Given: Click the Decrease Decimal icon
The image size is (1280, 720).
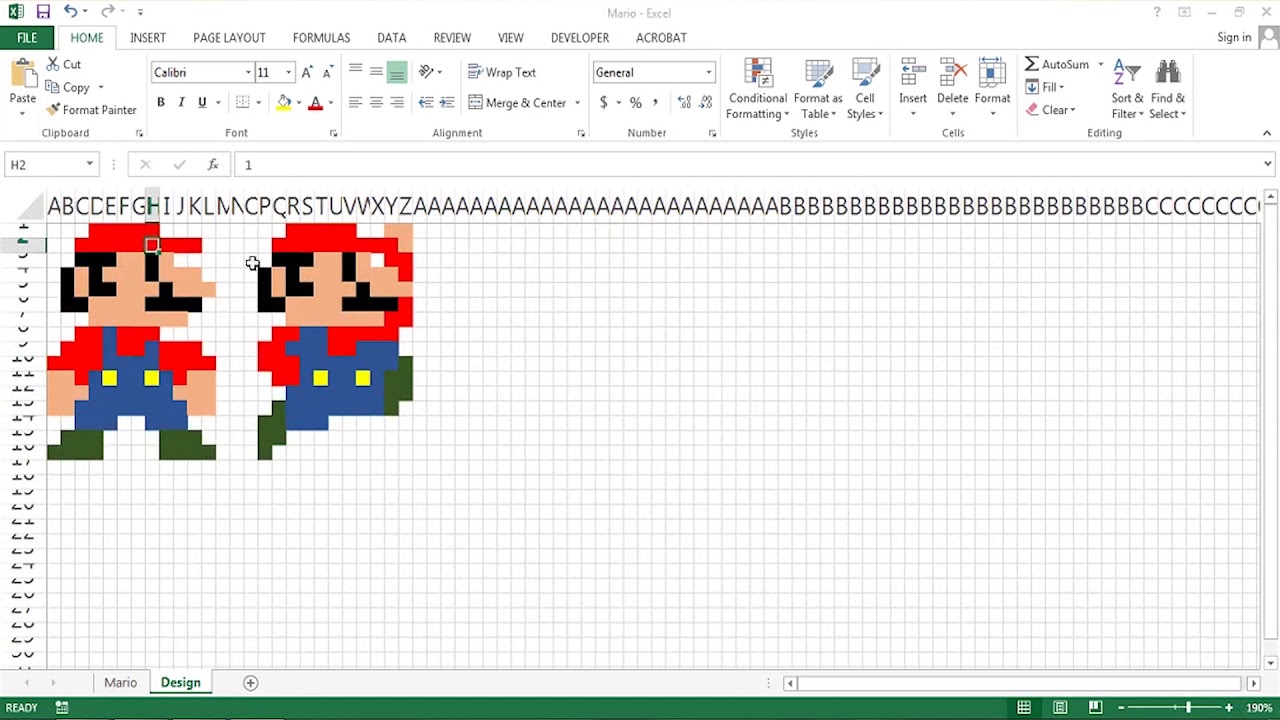Looking at the screenshot, I should click(706, 102).
